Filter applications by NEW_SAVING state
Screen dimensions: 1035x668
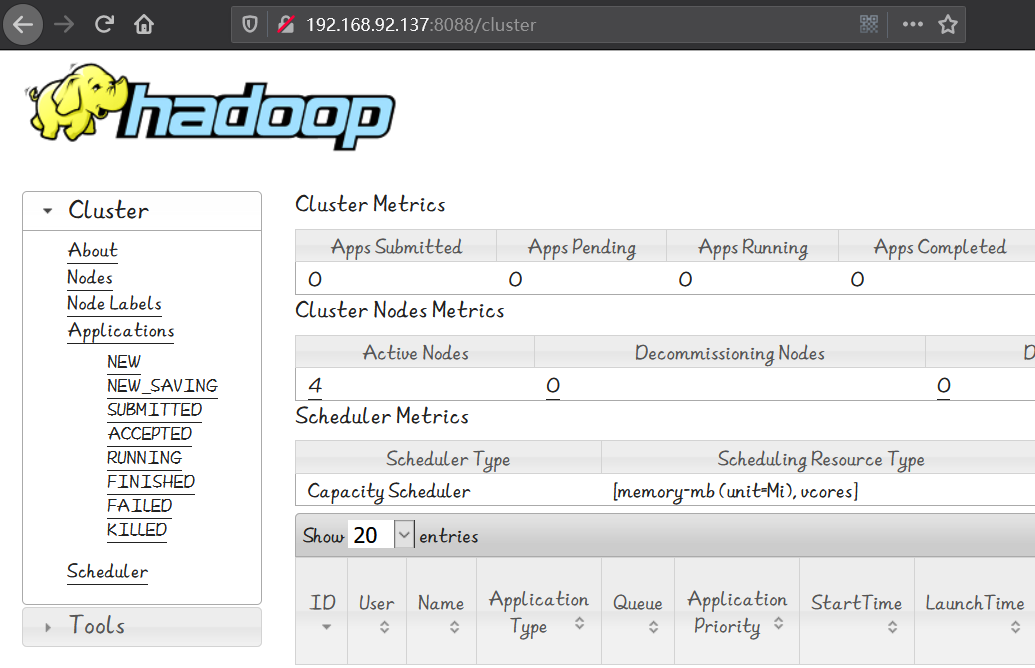tap(162, 386)
